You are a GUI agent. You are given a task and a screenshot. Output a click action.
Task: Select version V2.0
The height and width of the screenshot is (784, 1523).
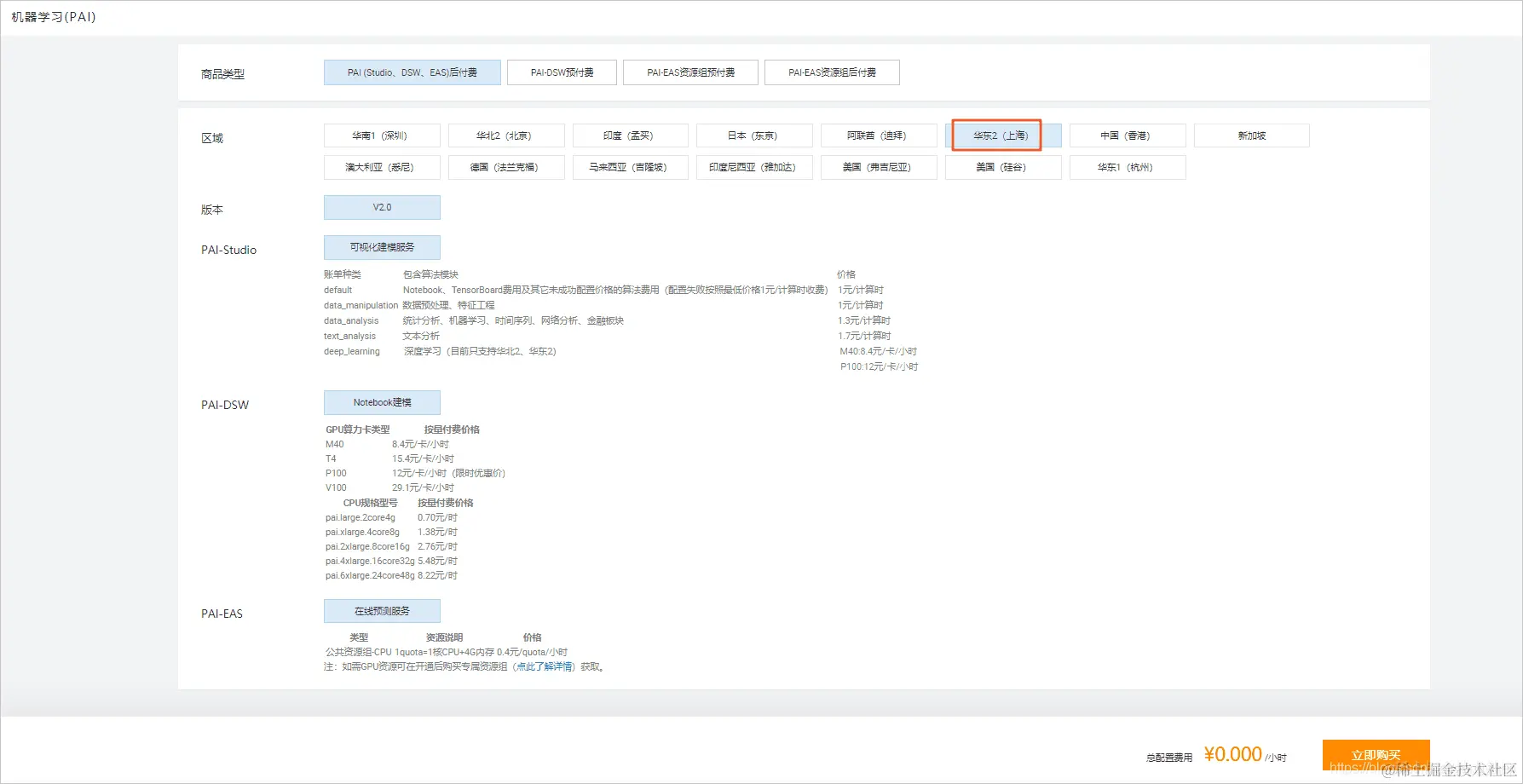click(x=382, y=207)
